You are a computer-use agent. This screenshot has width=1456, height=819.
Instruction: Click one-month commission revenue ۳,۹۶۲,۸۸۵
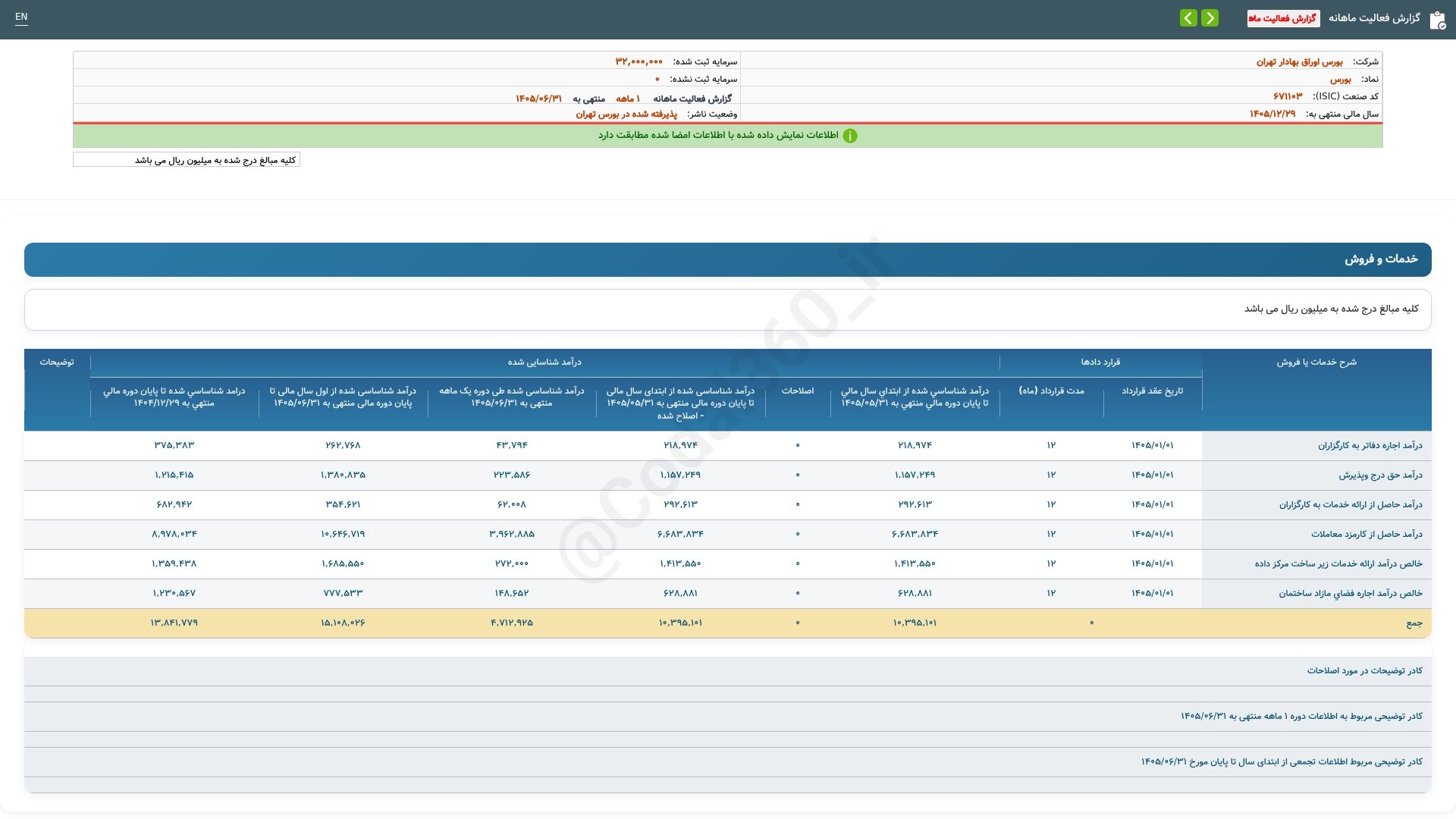click(x=512, y=534)
